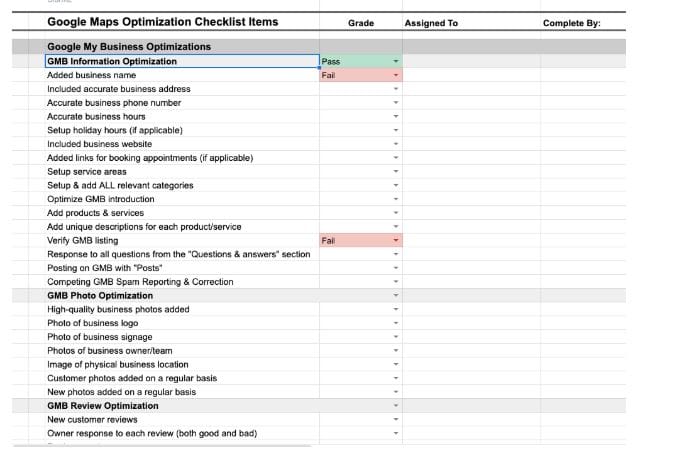Screen dimensions: 674x472
Task: Open Grade dropdown for Questions & answers response row
Action: point(396,254)
